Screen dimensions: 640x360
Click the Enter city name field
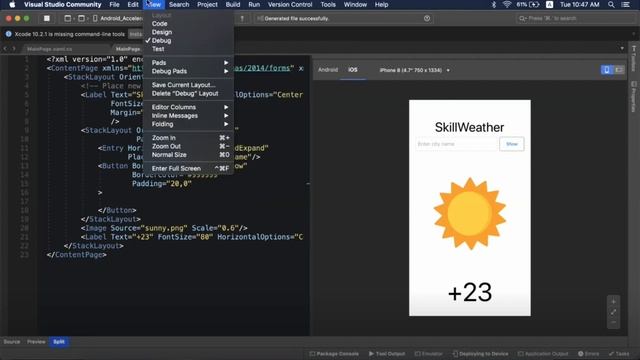pos(456,144)
